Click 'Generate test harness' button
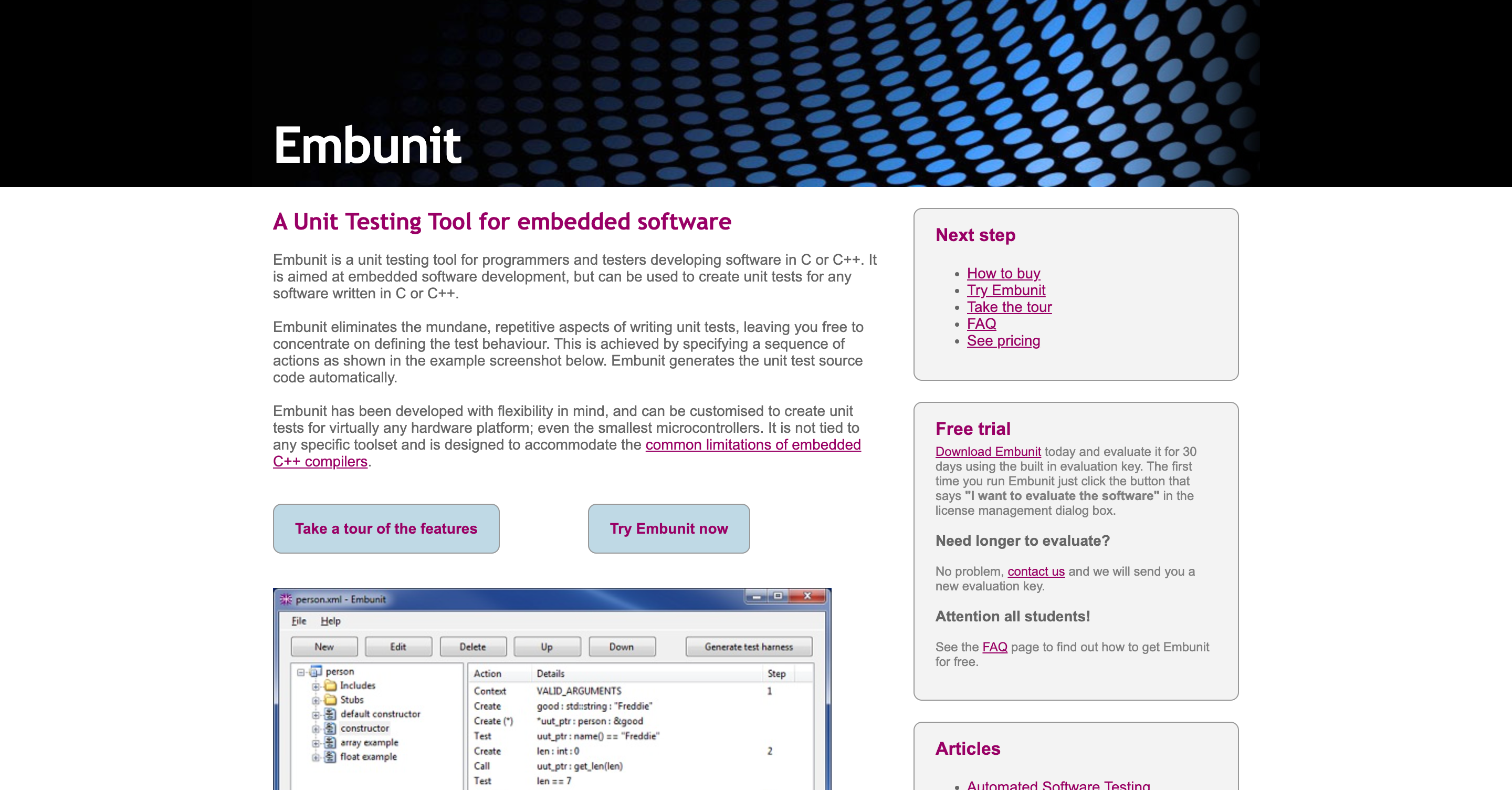The image size is (1512, 790). pos(749,647)
